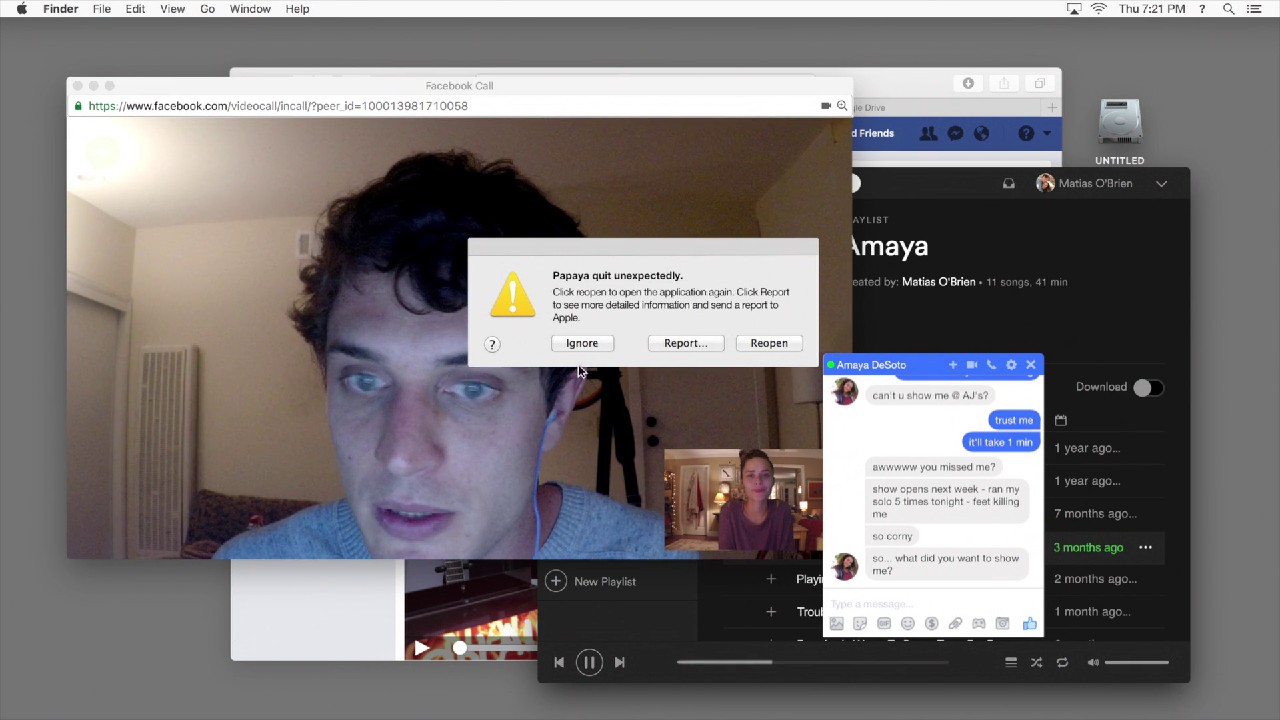Mute with the speaker icon in music player
The width and height of the screenshot is (1280, 720).
1092,662
